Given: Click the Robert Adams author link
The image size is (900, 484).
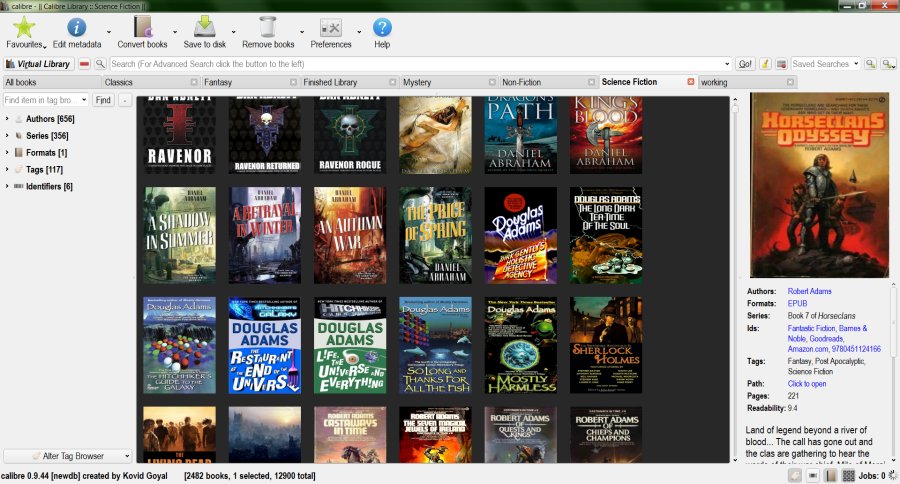Looking at the screenshot, I should click(808, 291).
